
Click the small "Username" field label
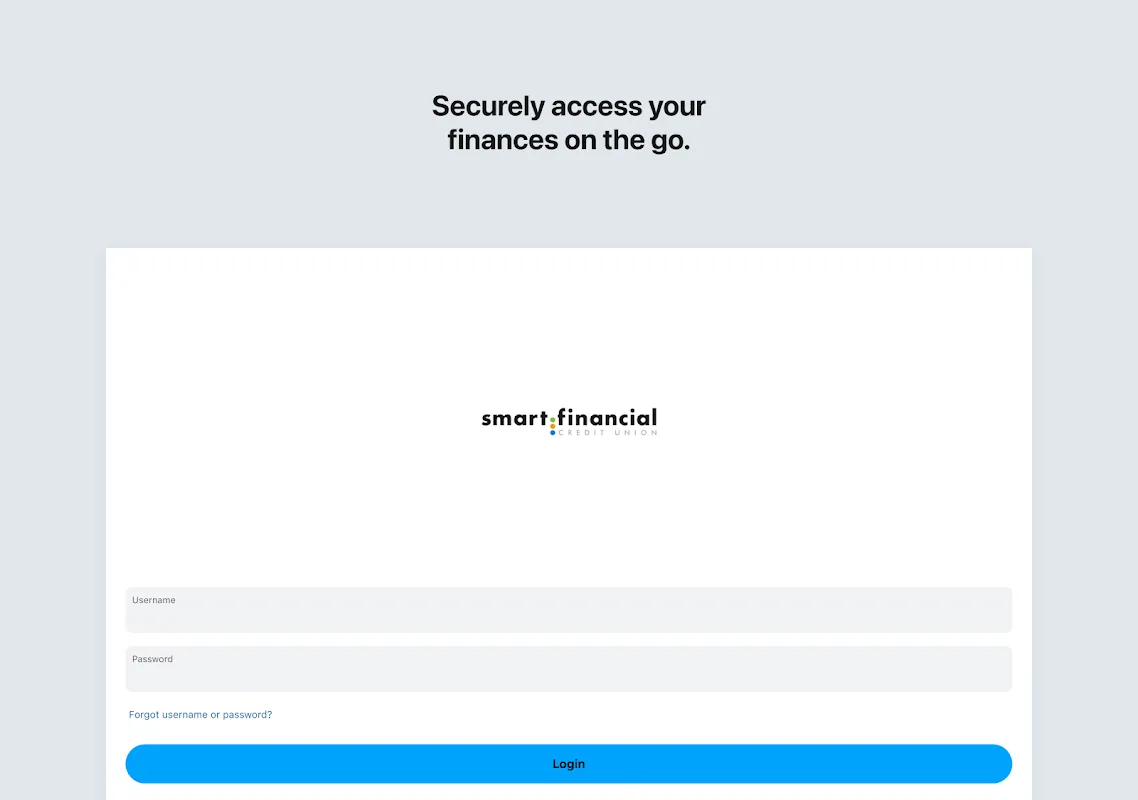[154, 600]
